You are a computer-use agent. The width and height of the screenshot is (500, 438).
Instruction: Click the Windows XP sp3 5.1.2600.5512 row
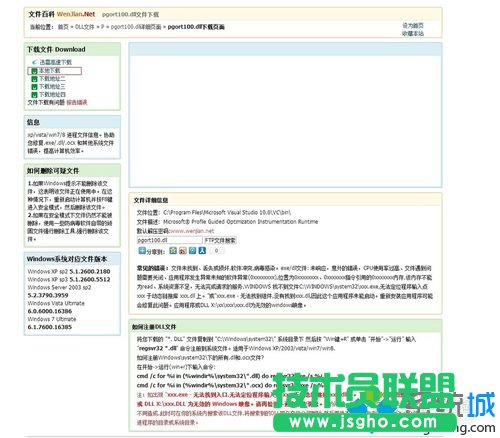(x=69, y=280)
